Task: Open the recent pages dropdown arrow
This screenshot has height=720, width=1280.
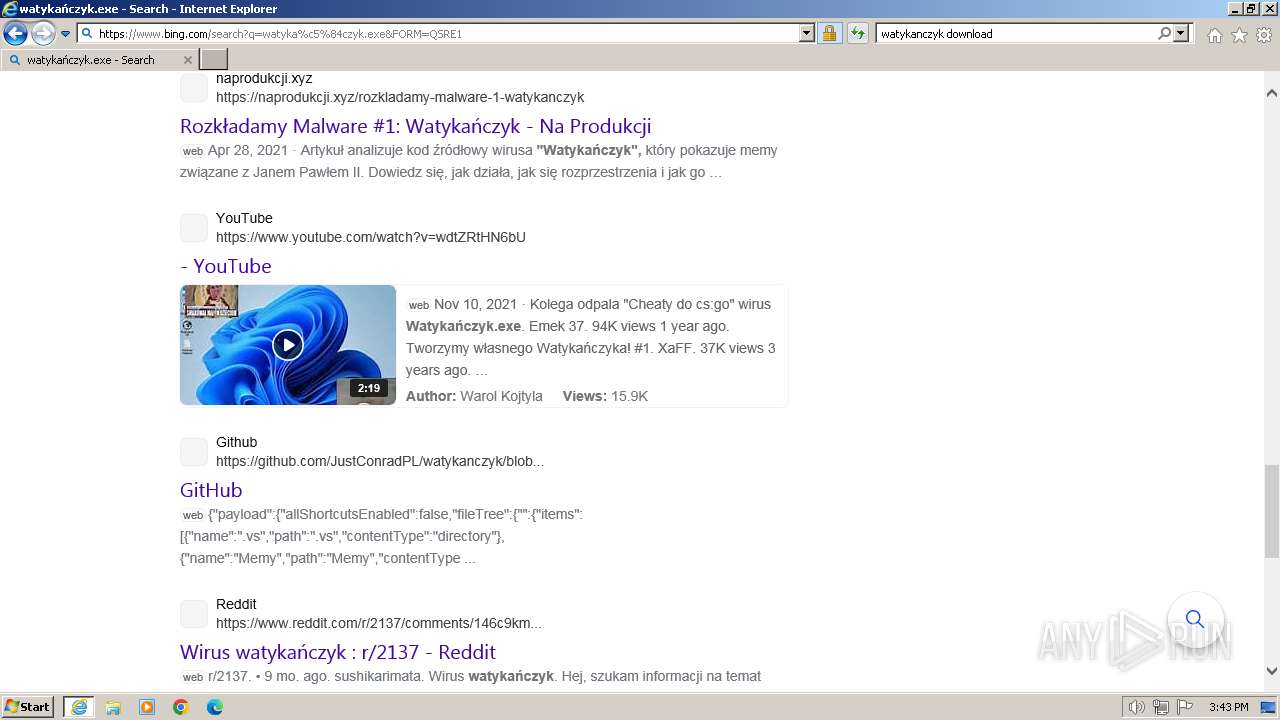Action: 65,34
